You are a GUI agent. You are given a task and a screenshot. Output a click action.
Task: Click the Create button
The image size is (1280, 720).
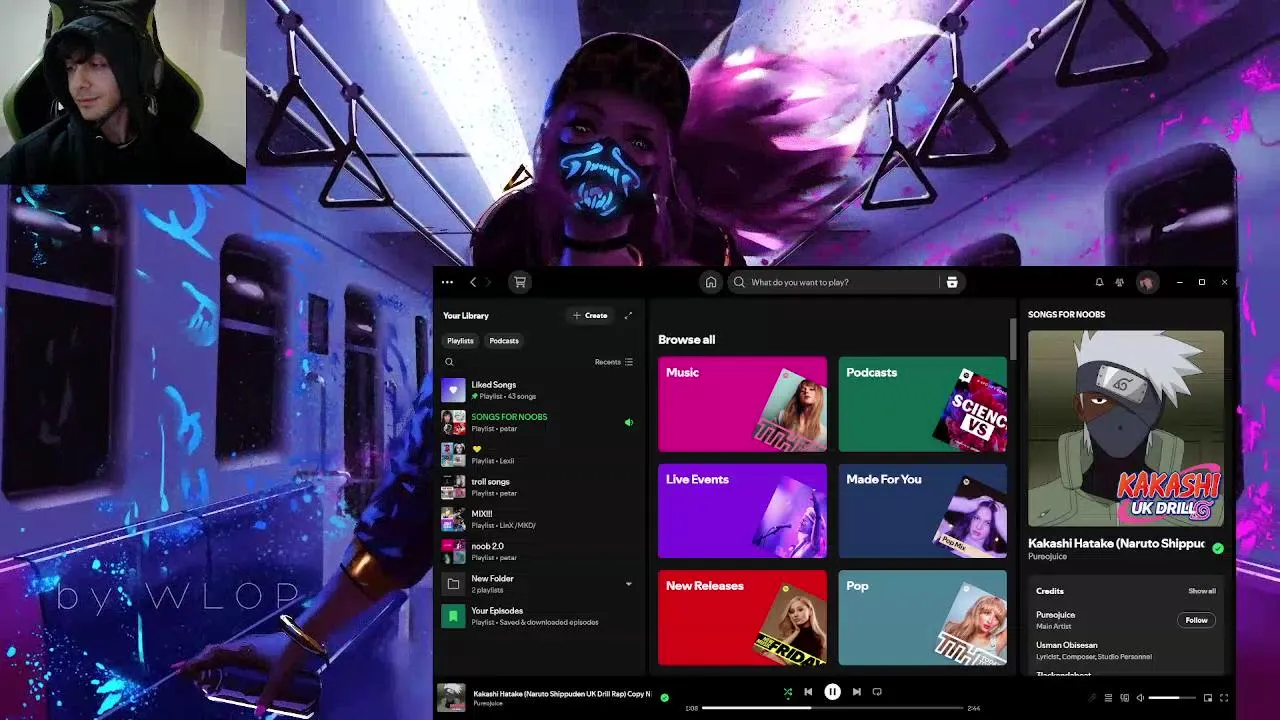[x=590, y=315]
